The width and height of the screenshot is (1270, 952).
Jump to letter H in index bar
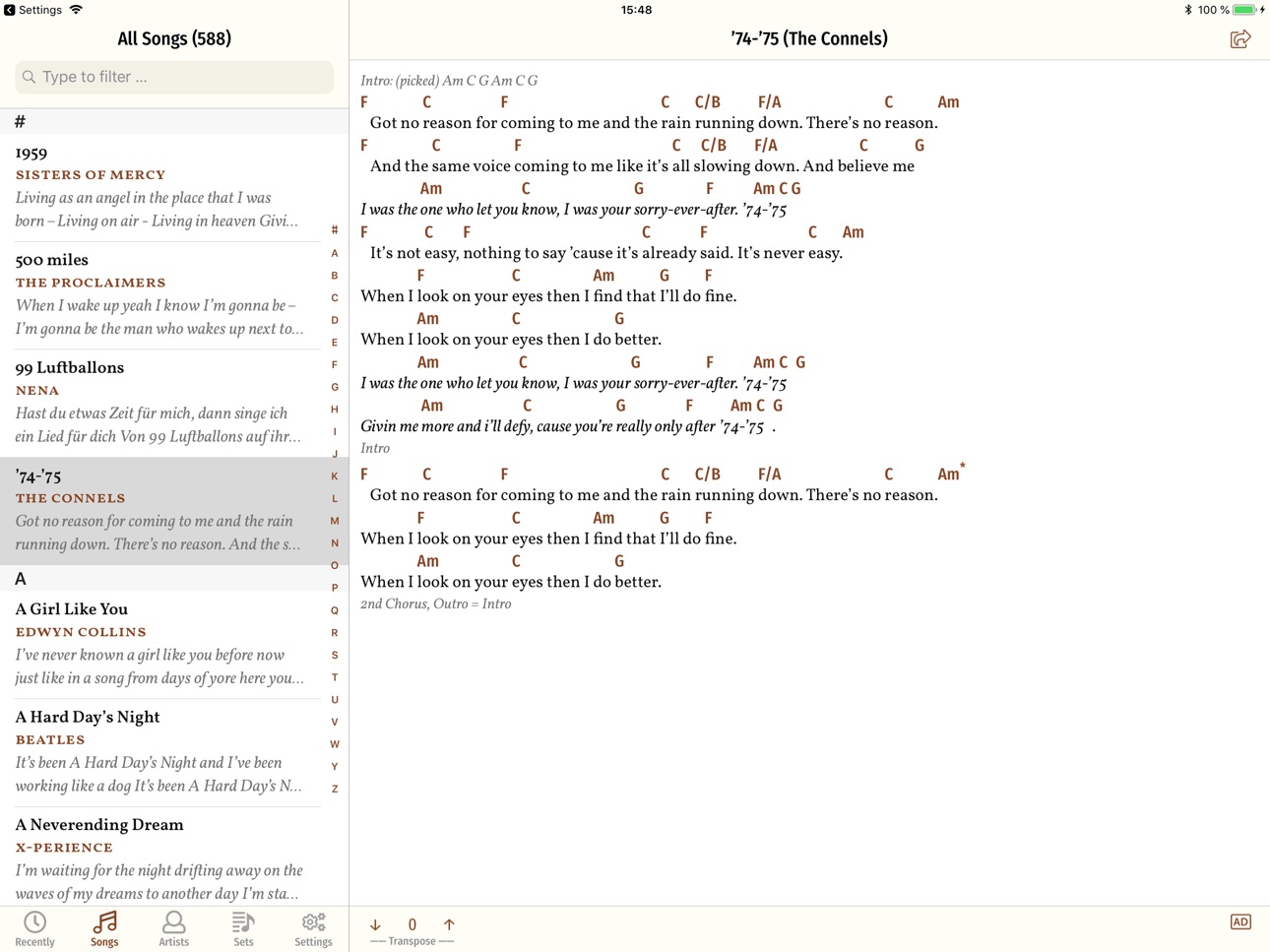[x=335, y=409]
